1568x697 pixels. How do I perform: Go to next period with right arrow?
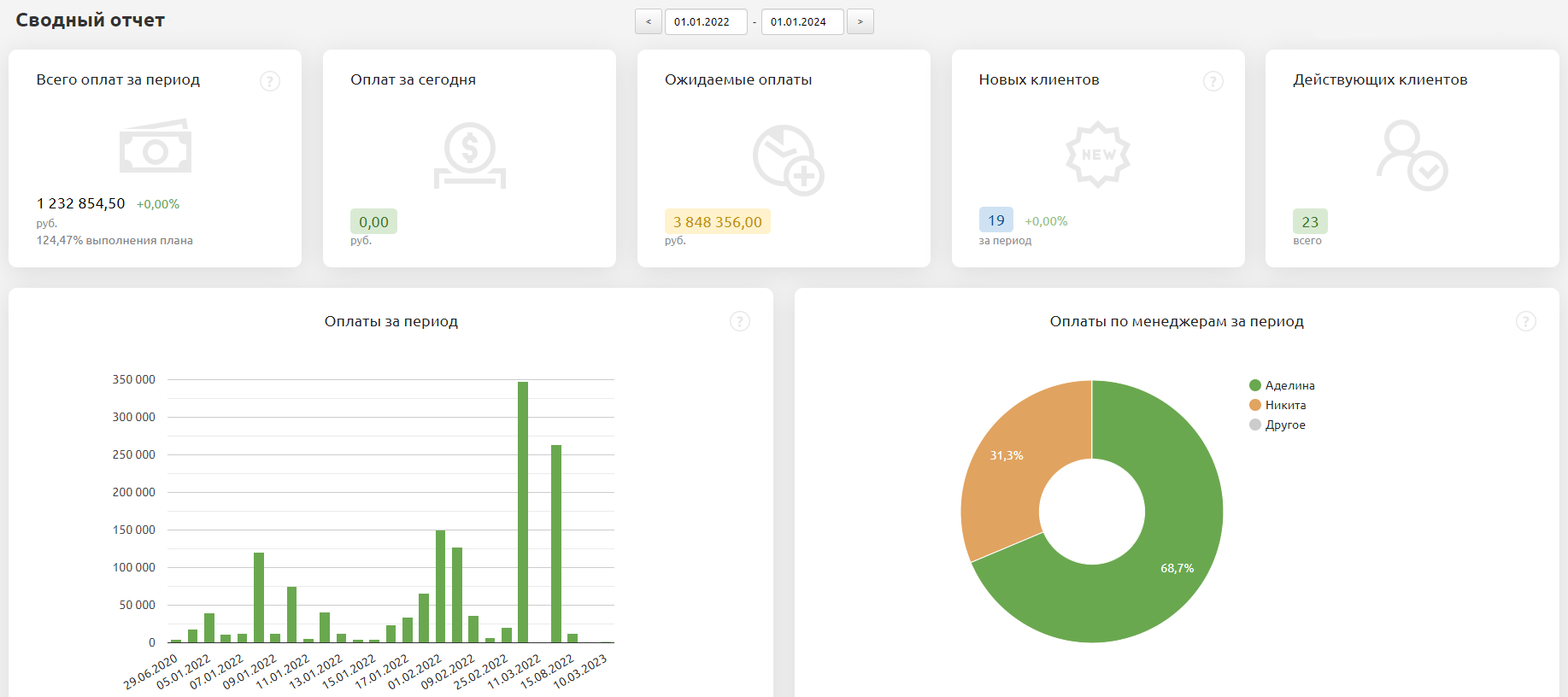pos(860,21)
